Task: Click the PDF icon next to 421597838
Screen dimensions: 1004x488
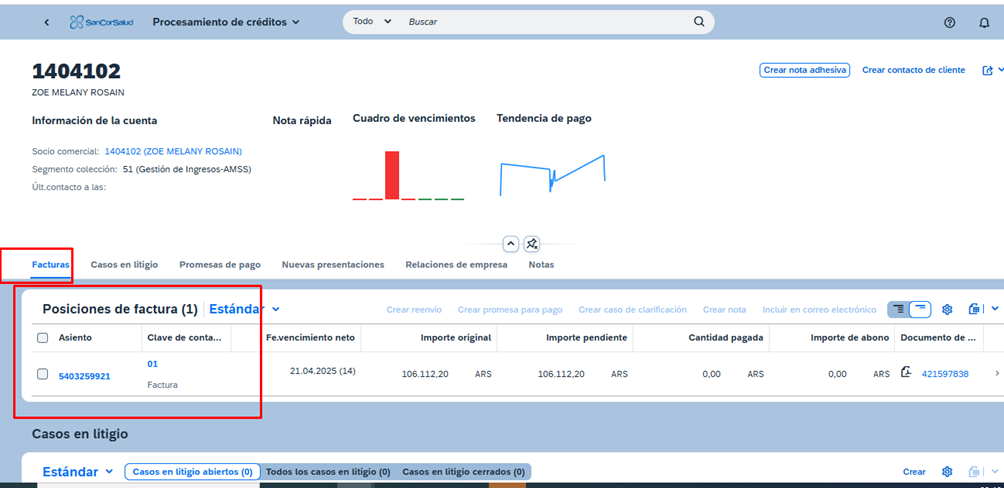Action: (x=906, y=373)
